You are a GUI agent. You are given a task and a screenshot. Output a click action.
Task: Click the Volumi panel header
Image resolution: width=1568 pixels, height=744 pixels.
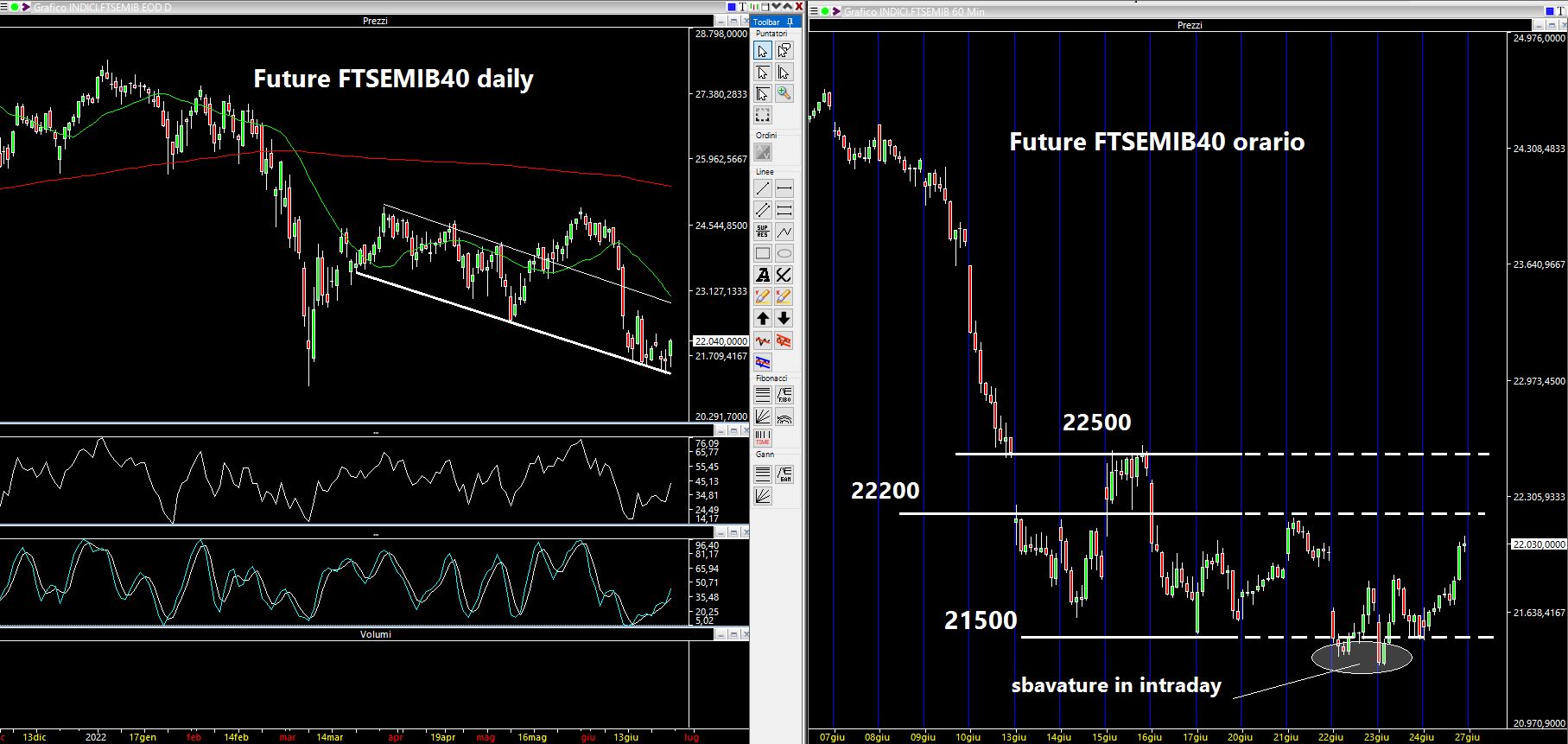point(376,634)
